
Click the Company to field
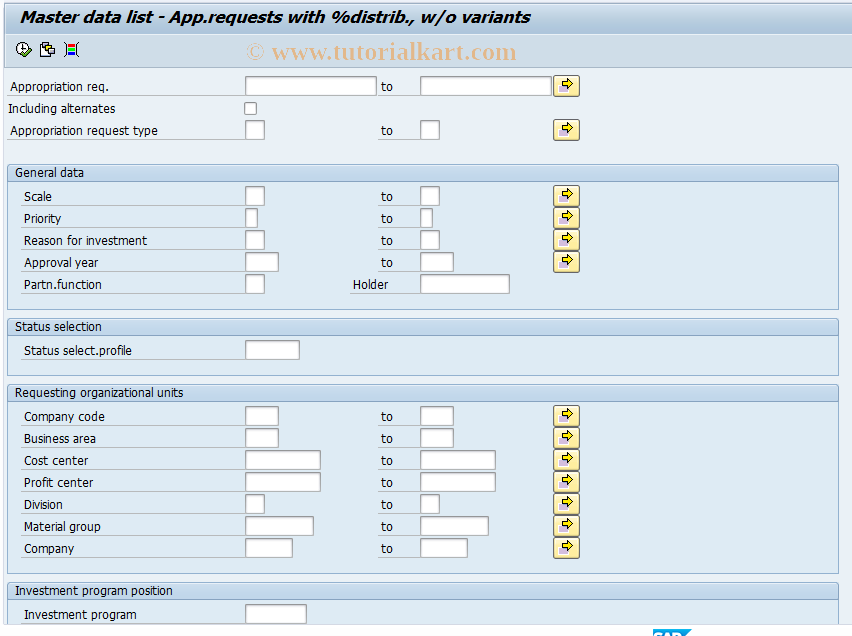pos(444,548)
